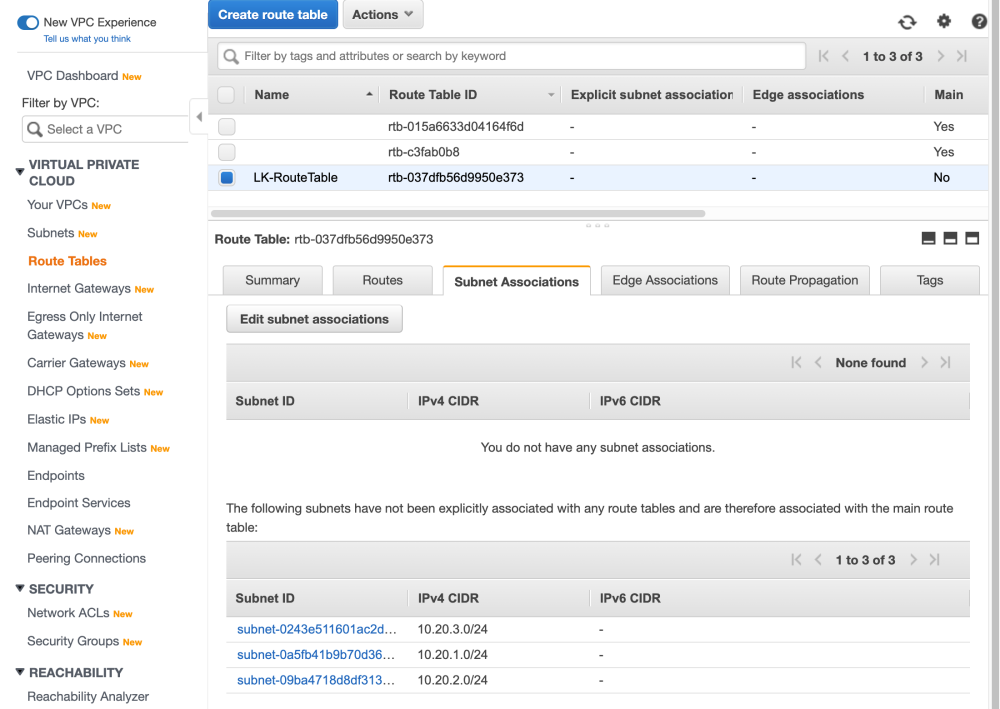Toggle the New VPC Experience switch

28,22
